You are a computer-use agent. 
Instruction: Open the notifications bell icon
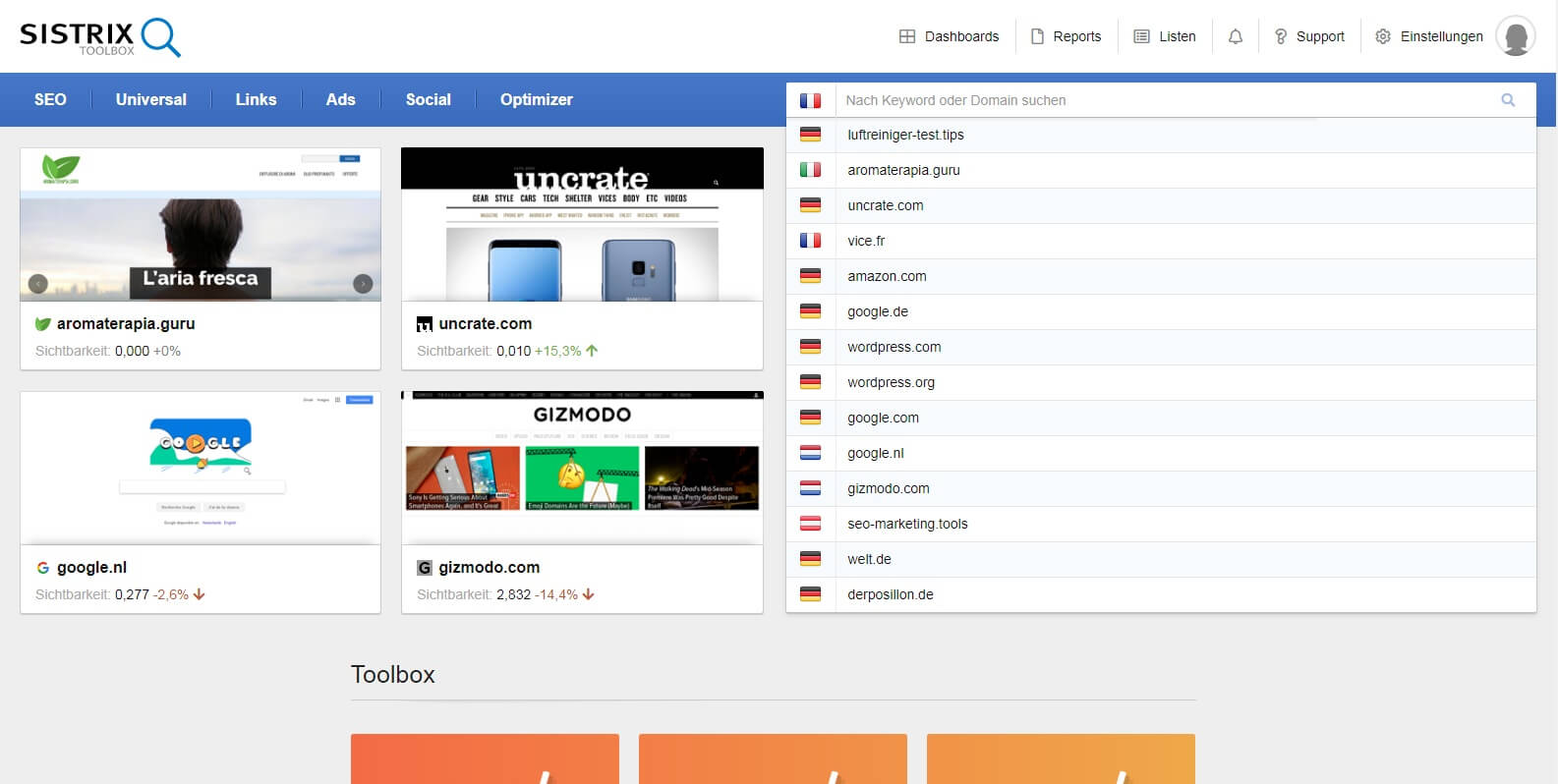click(1235, 36)
